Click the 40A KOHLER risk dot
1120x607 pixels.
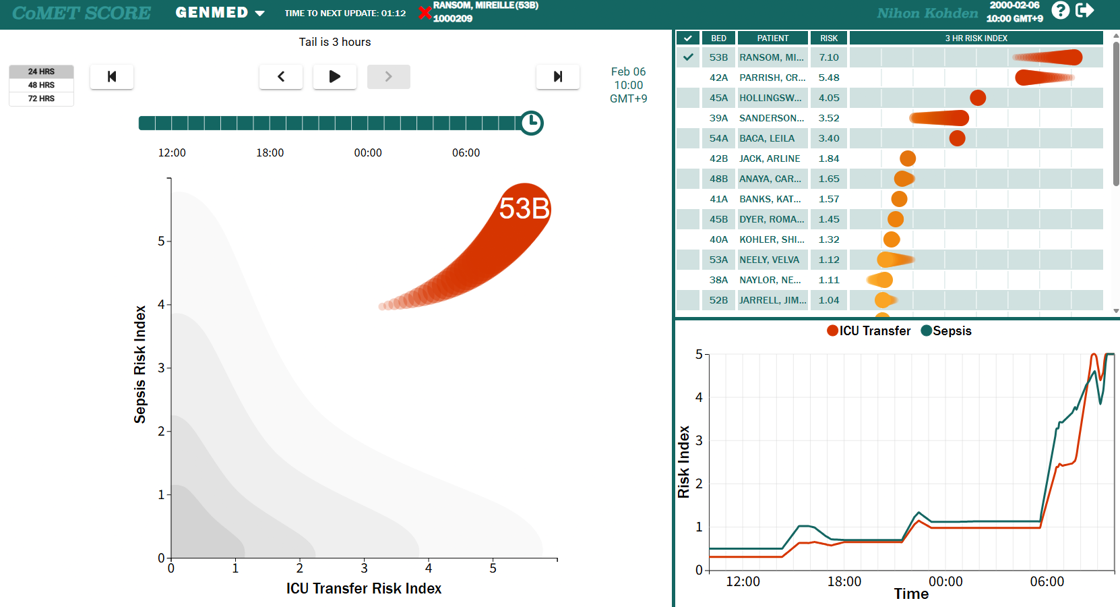[891, 239]
